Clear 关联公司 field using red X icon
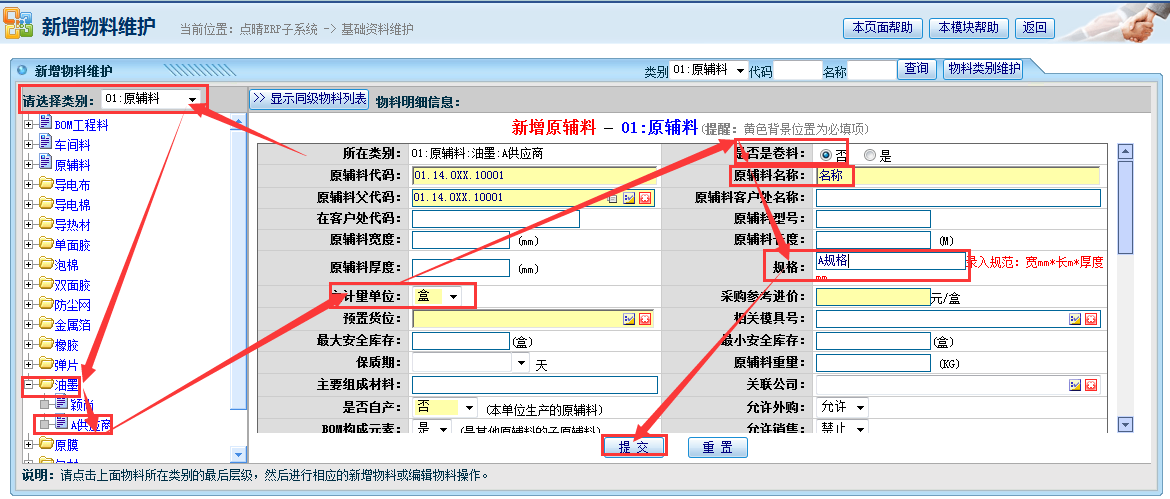1170x499 pixels. [x=1091, y=385]
